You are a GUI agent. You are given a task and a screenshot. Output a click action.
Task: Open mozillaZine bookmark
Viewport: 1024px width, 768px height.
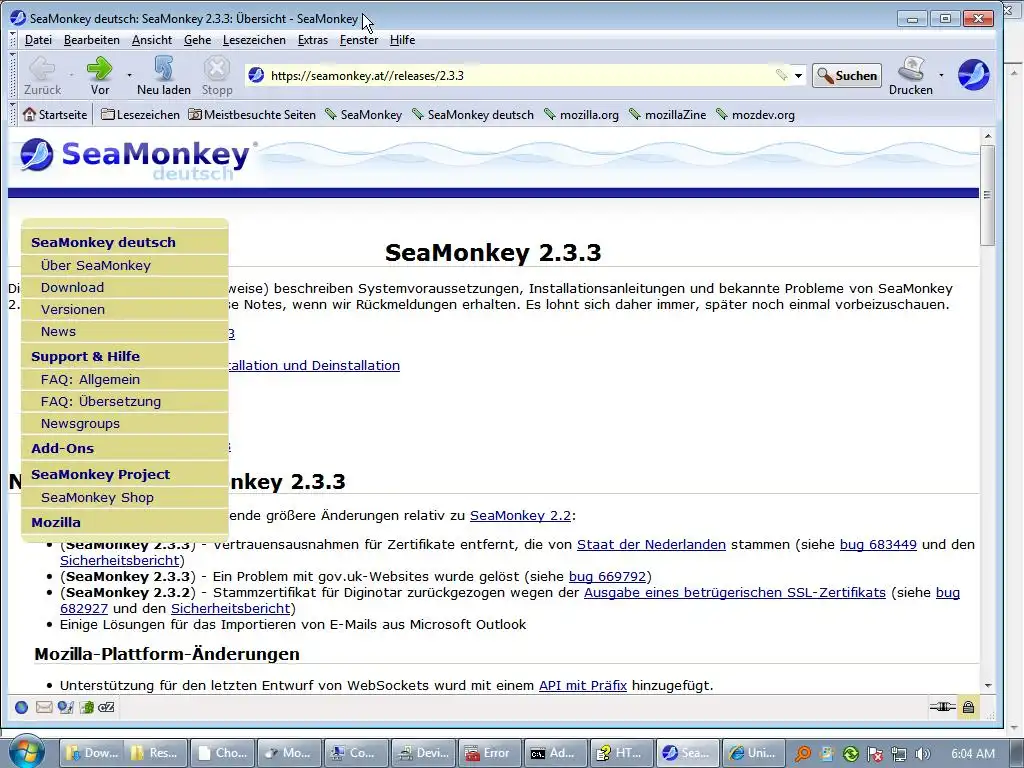click(x=667, y=115)
